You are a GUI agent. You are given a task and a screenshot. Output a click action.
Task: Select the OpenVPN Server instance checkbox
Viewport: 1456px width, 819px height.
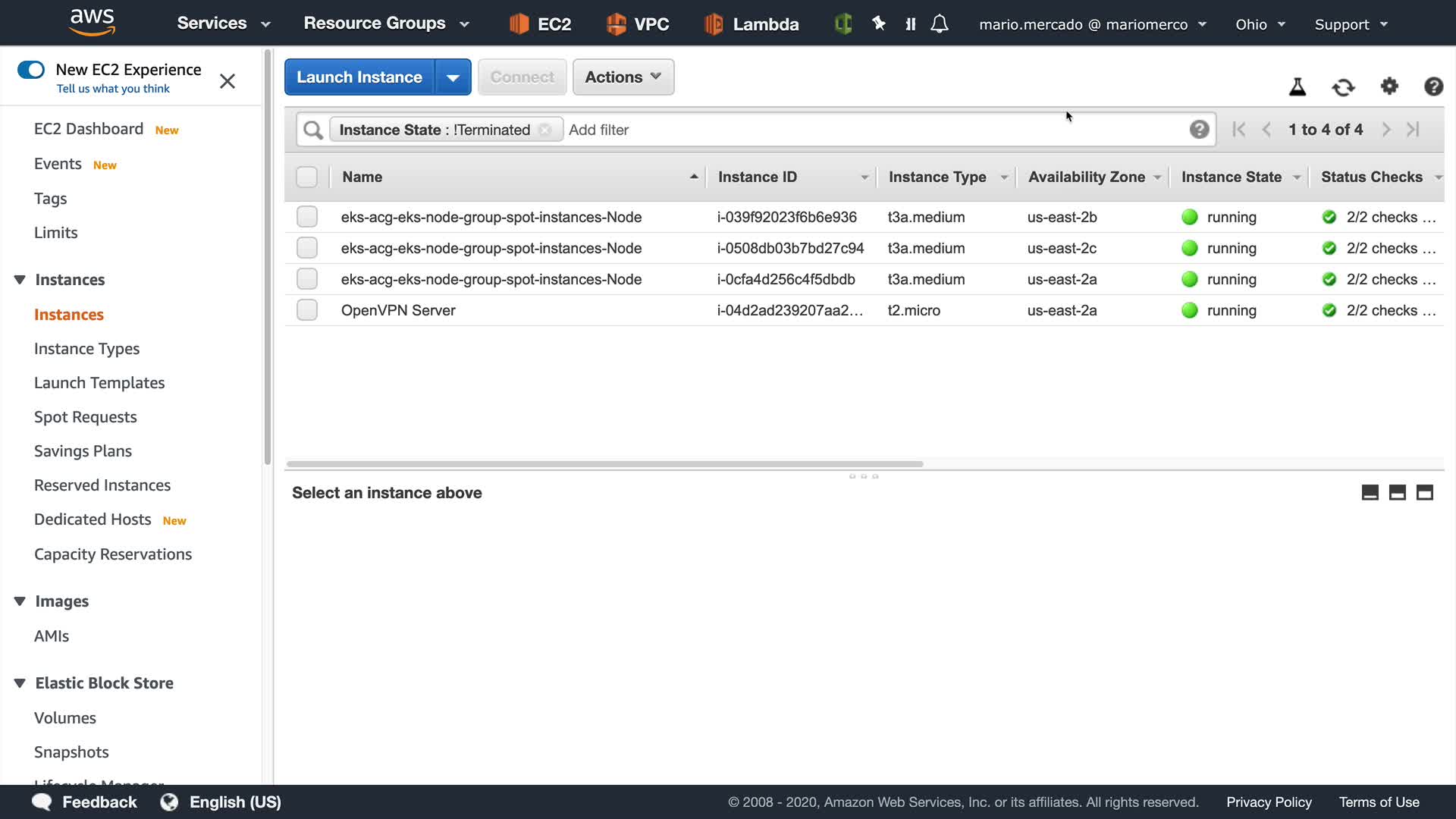(x=307, y=310)
